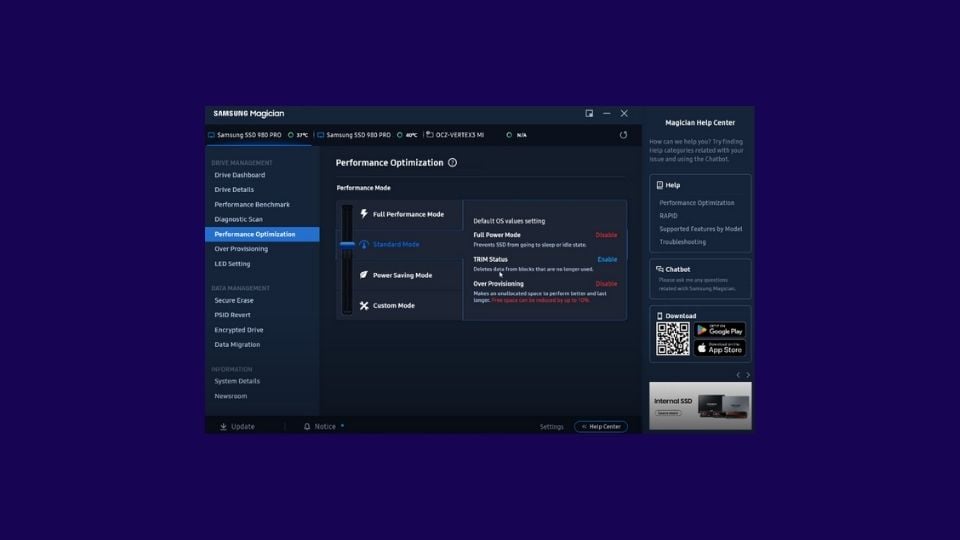Viewport: 960px width, 540px height.
Task: Click the refresh icon in the drive bar
Action: pos(623,135)
